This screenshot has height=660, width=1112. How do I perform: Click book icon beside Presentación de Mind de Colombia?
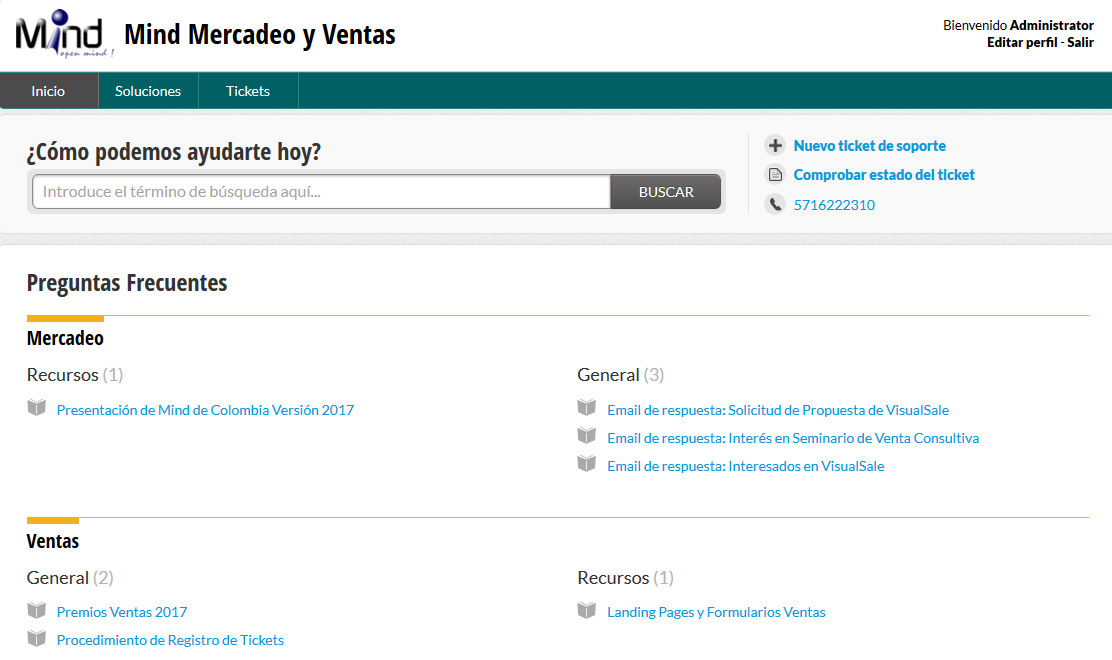click(x=37, y=408)
